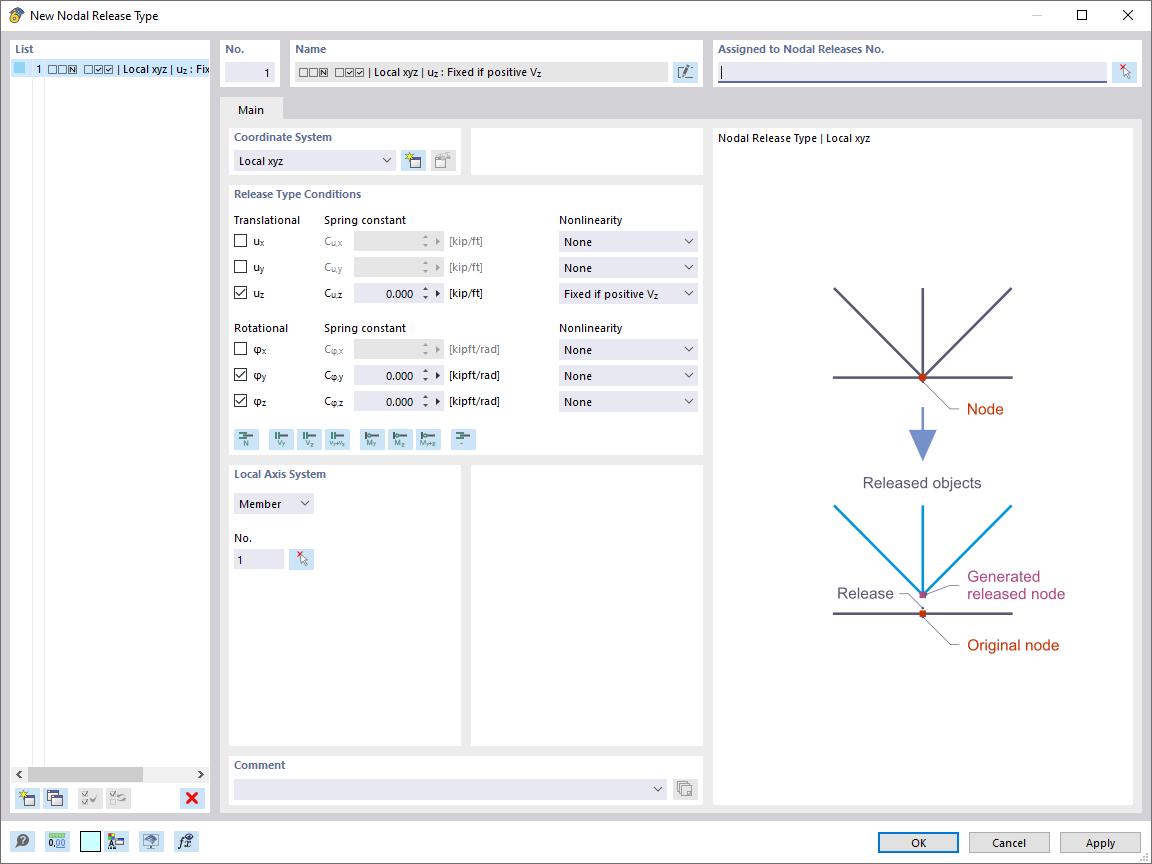Check the φx rotational release box
1152x864 pixels.
click(240, 348)
